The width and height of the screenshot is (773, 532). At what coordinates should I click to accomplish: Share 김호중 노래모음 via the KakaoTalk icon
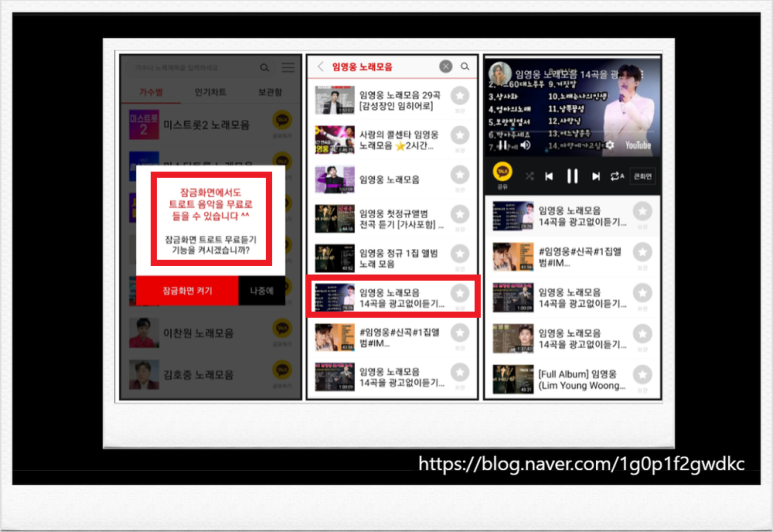coord(282,370)
